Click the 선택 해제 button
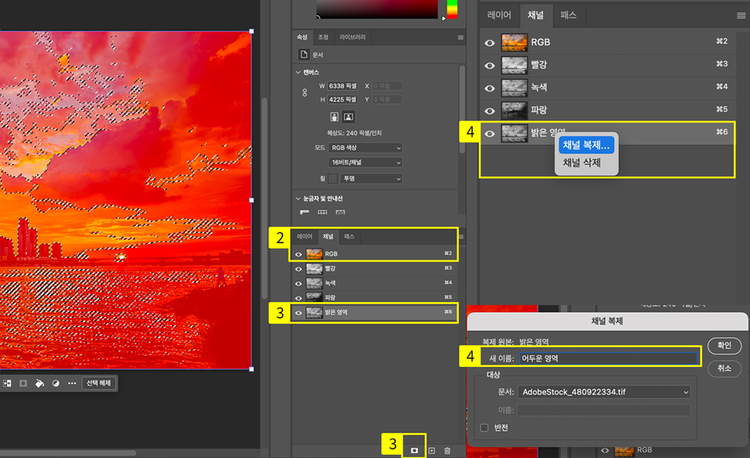750x458 pixels. [x=99, y=383]
